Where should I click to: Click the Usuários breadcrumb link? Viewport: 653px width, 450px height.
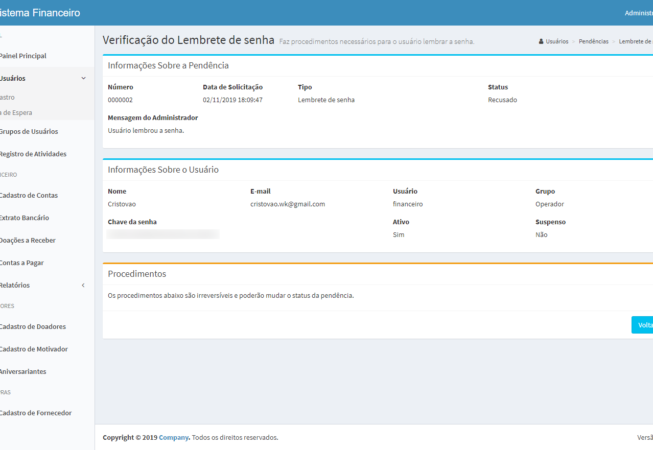[557, 41]
